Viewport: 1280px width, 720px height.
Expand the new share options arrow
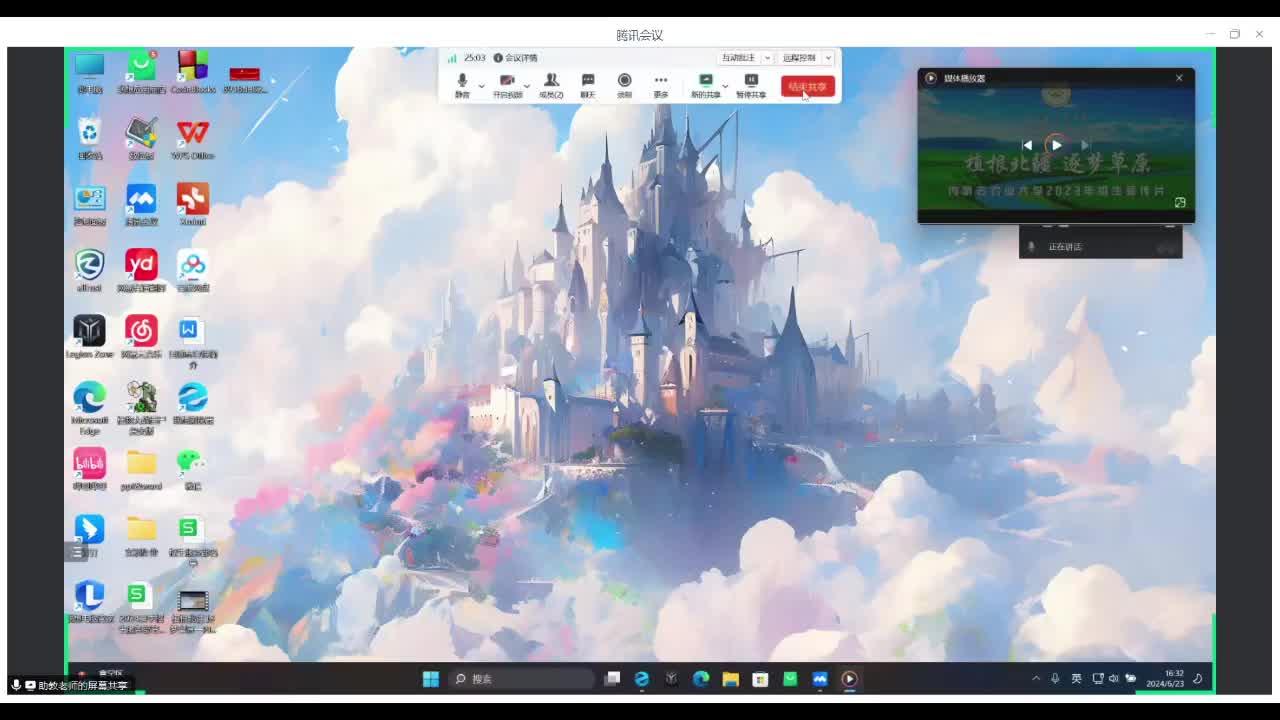(x=725, y=86)
